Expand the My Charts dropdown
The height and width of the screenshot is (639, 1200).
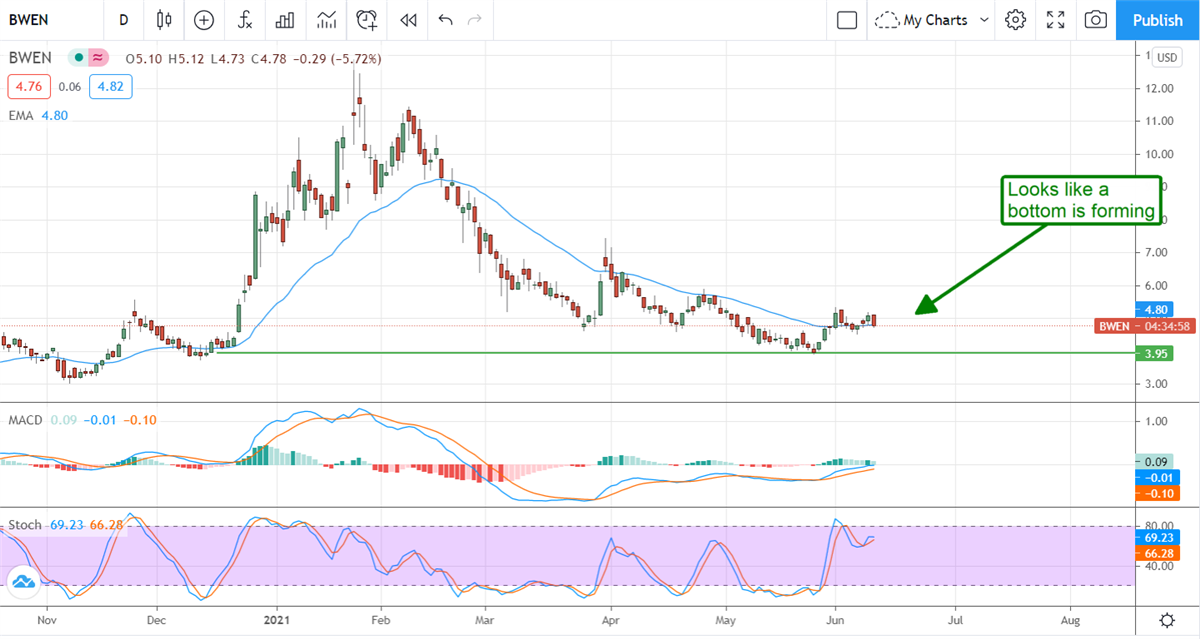click(932, 20)
